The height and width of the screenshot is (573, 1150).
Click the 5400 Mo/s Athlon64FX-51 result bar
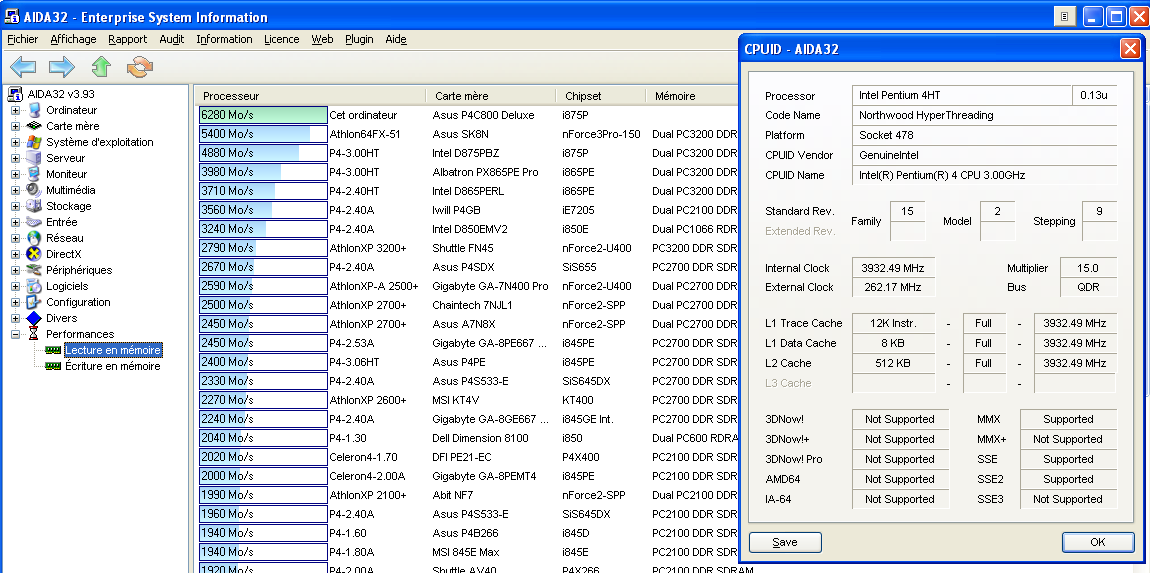[263, 134]
